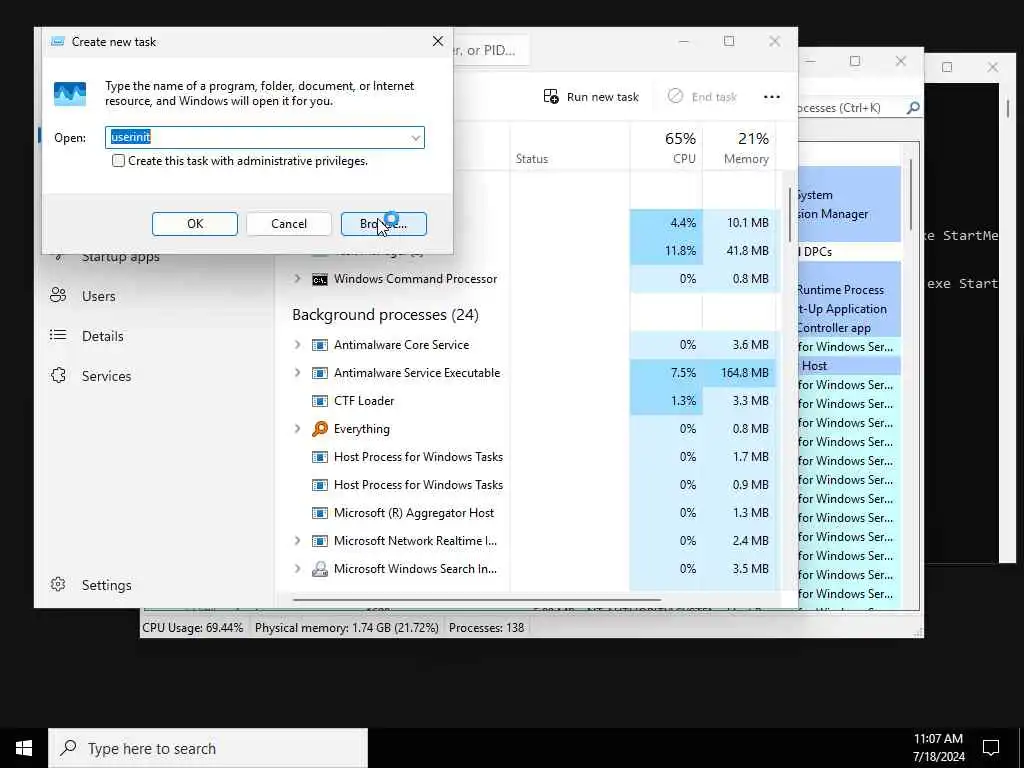Click the Process Hacker window vertical scrollbar
This screenshot has height=768, width=1024.
pos(910,194)
